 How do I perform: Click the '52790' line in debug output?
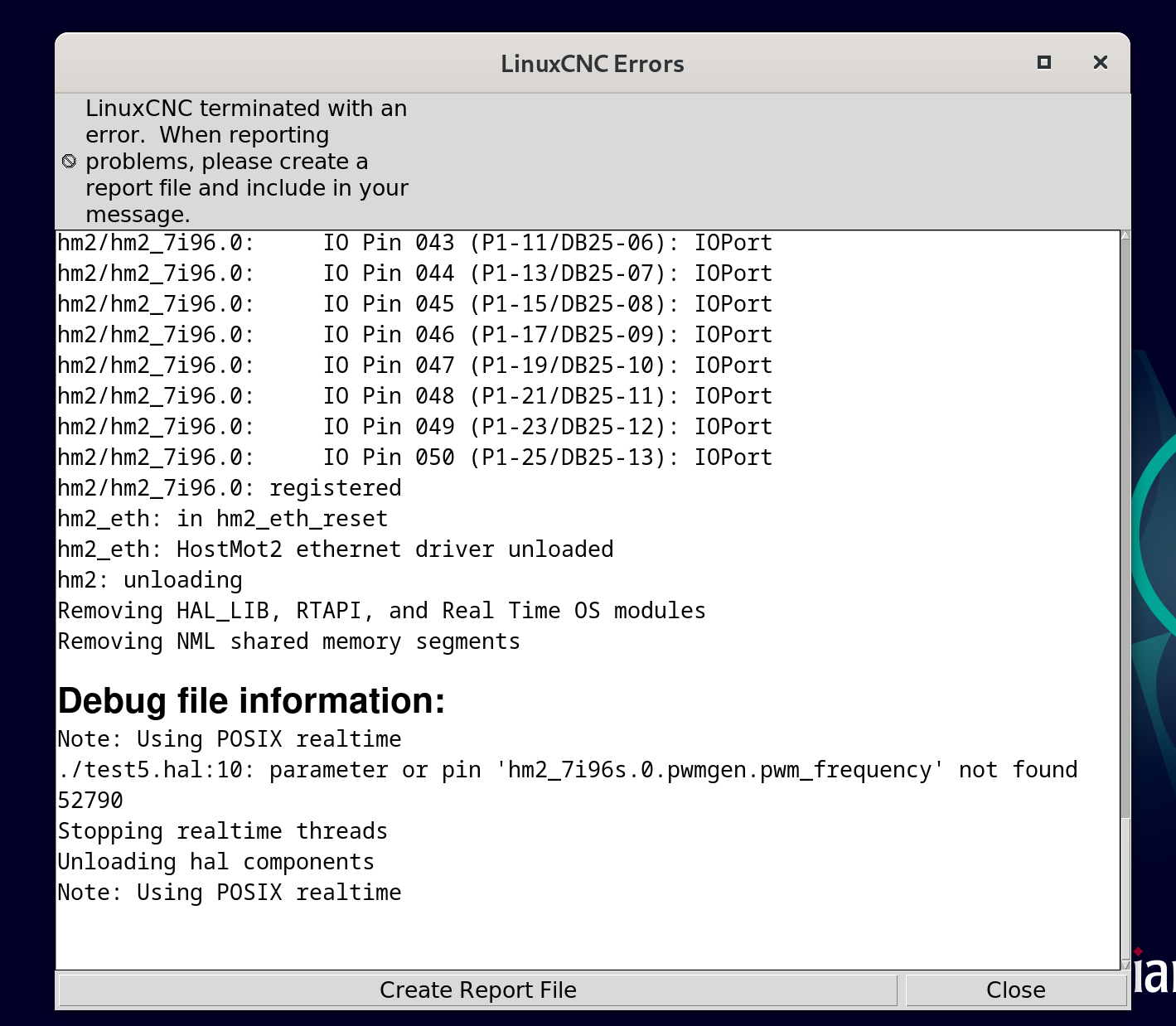click(x=90, y=801)
